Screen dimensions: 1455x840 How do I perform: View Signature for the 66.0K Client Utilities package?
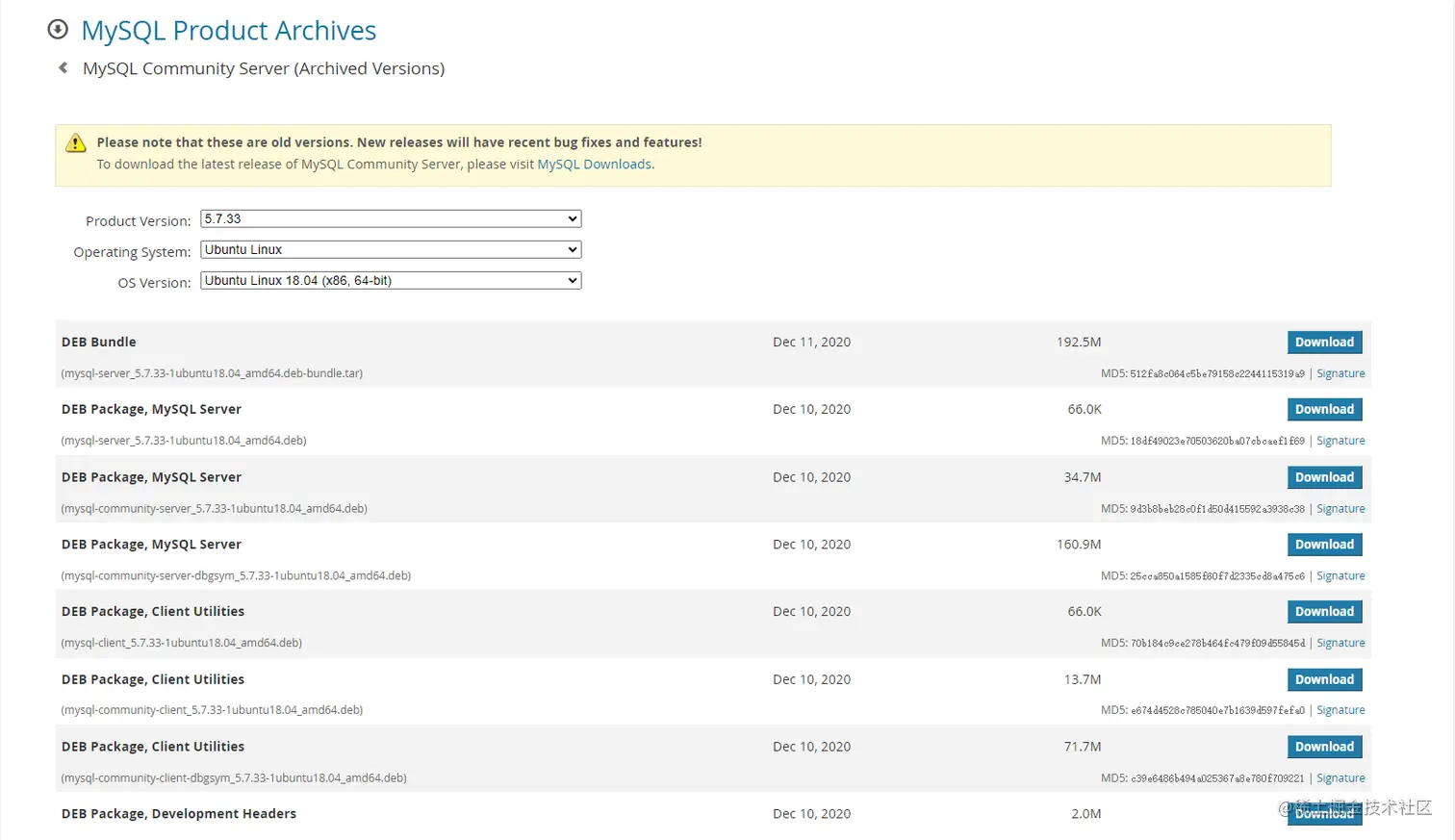[x=1340, y=643]
